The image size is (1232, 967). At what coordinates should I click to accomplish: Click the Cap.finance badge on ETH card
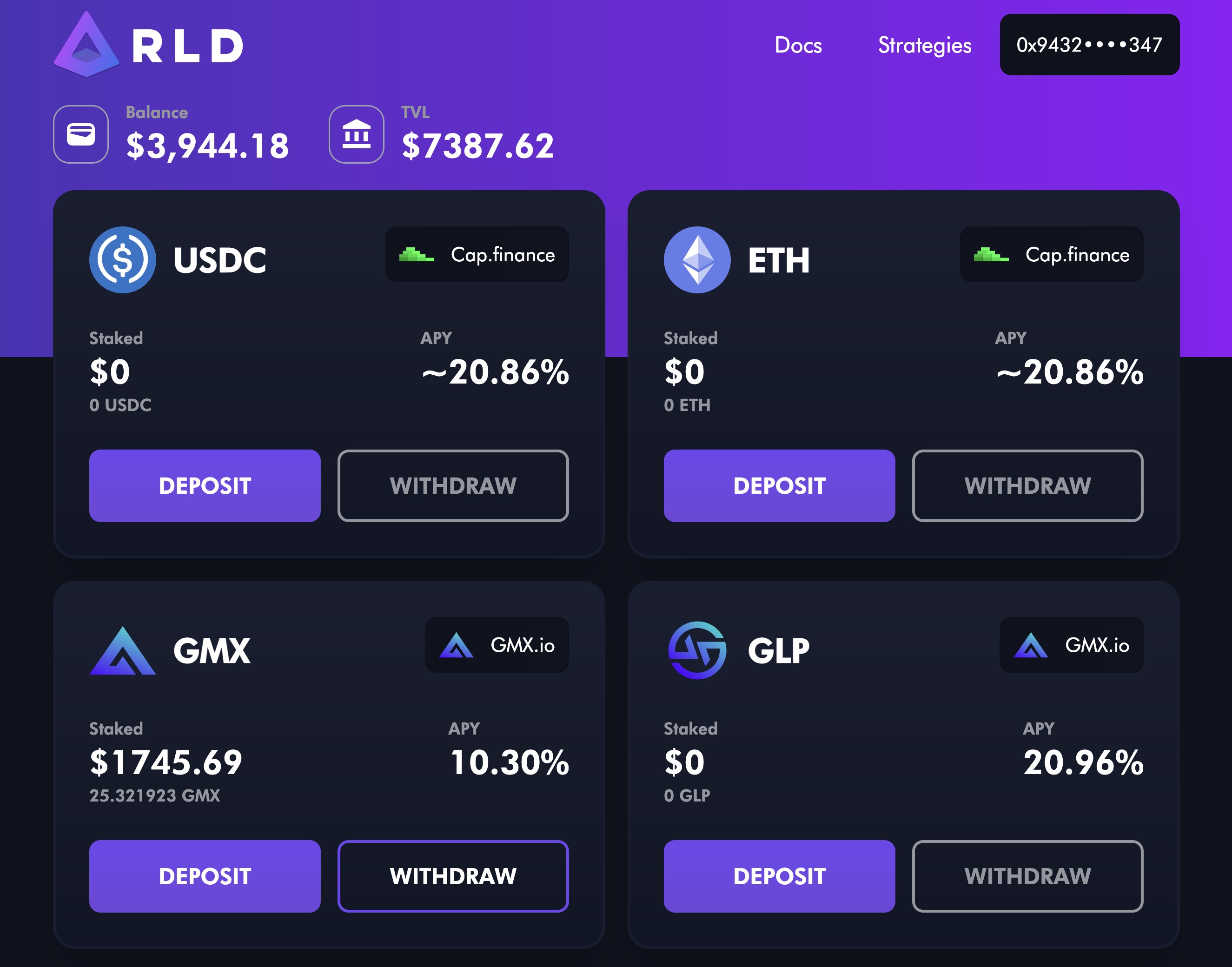tap(1052, 255)
